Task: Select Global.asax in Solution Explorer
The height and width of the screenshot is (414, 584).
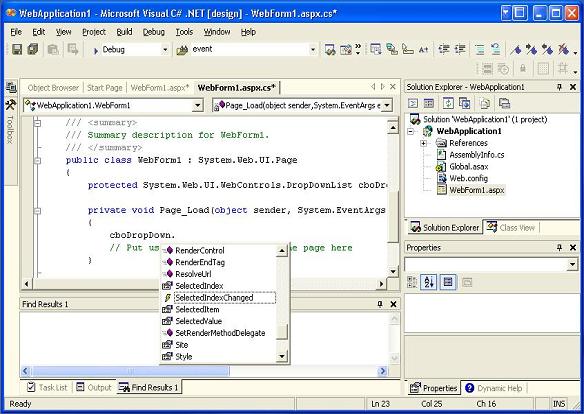Action: (469, 166)
